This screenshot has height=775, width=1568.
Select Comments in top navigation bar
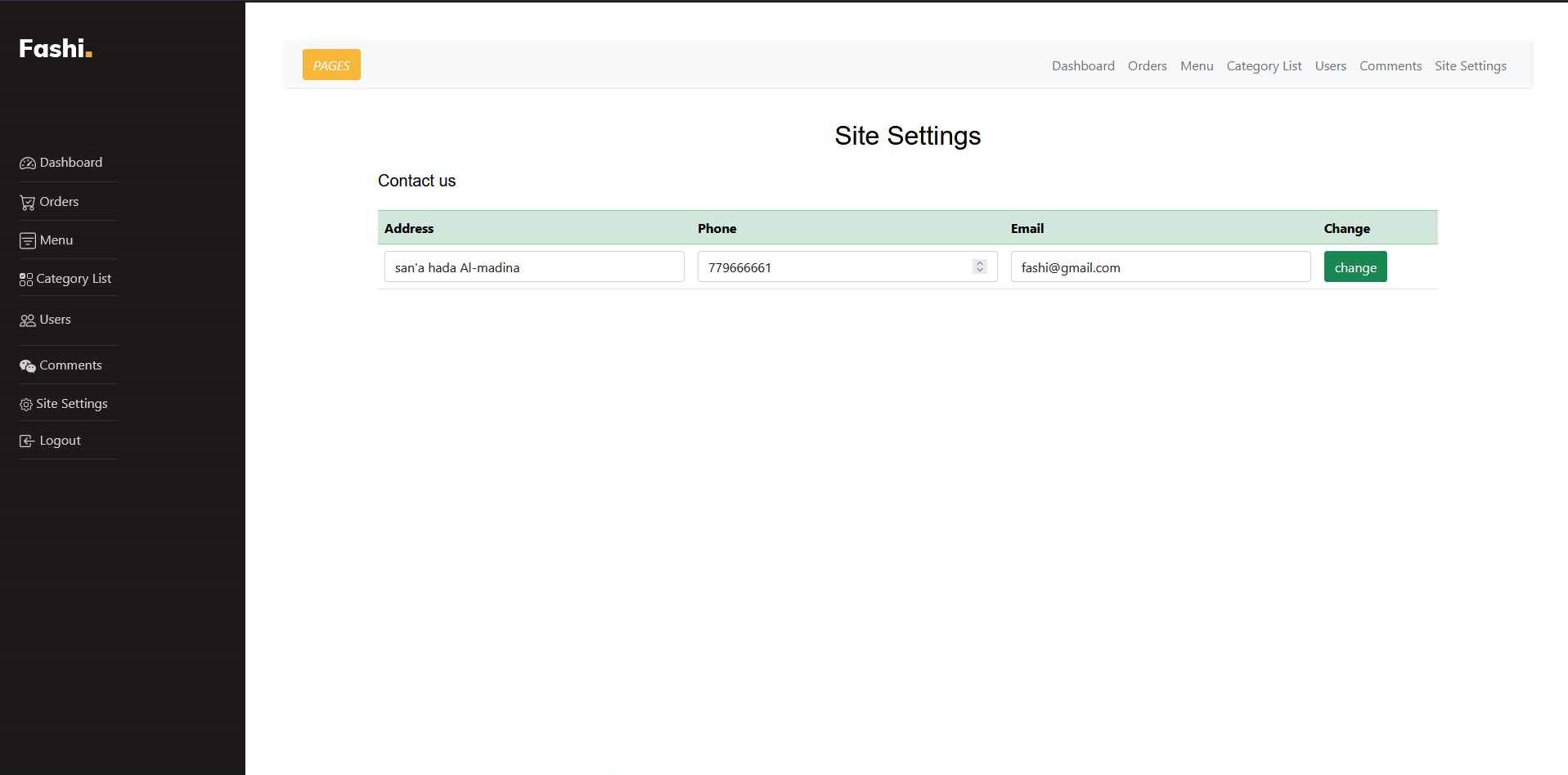tap(1390, 65)
